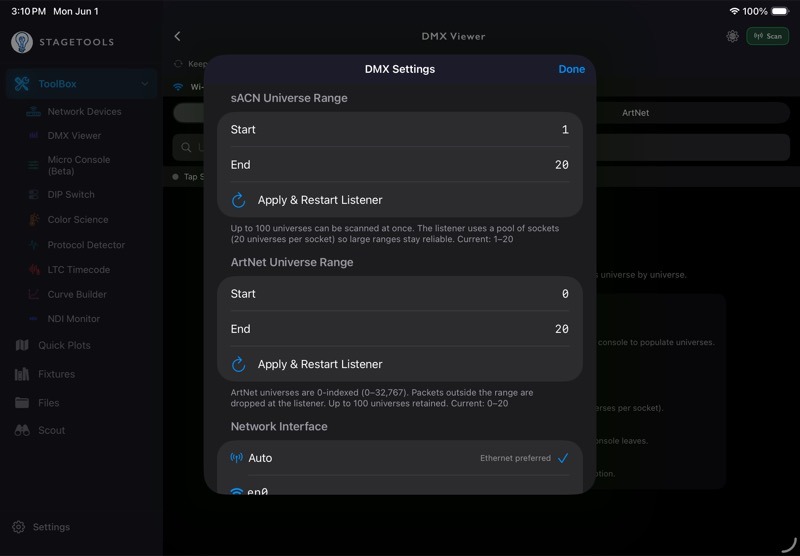Click the sidebar Settings gear icon
This screenshot has height=556, width=800.
pos(18,527)
